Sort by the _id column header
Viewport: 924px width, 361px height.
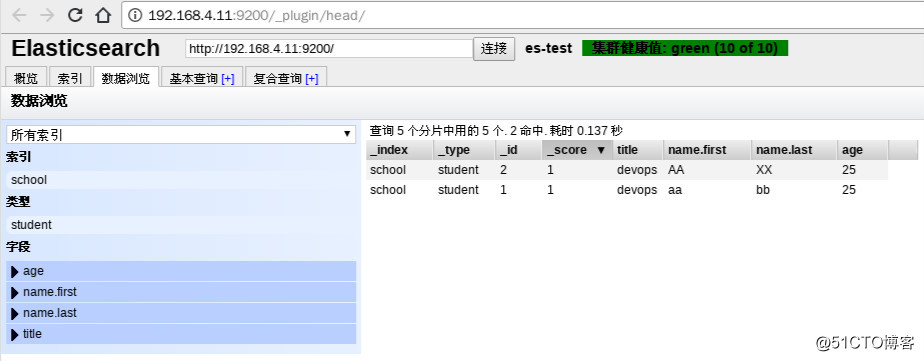(x=519, y=150)
